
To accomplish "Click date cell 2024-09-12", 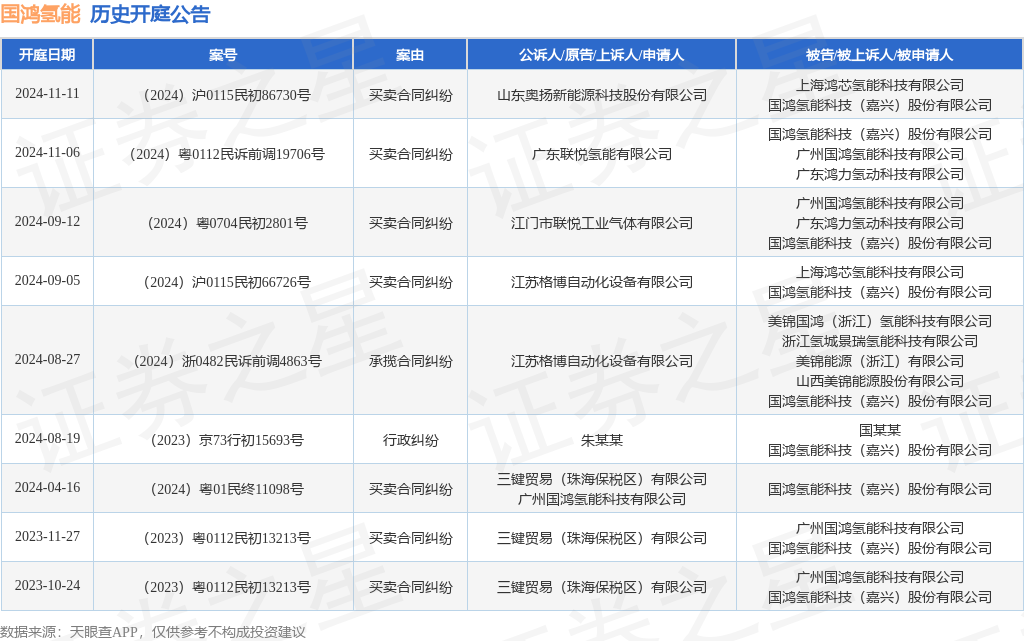I will (x=47, y=222).
